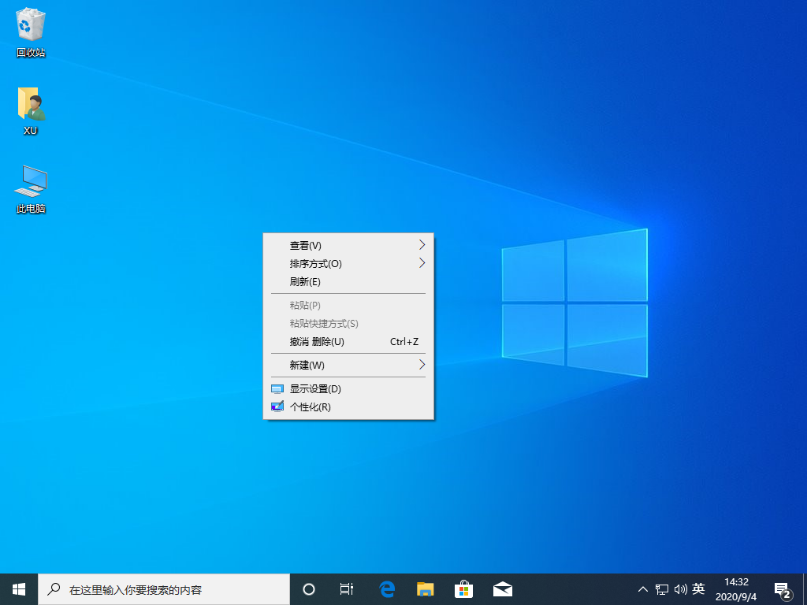Screen dimensions: 808x606
Task: Open the XU user folder on desktop
Action: (30, 108)
